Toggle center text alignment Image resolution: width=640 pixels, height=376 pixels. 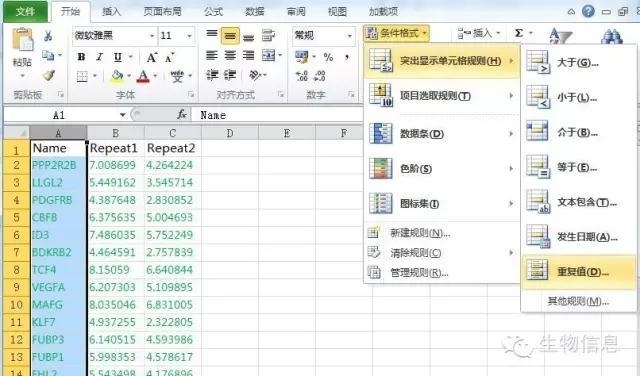(x=230, y=55)
